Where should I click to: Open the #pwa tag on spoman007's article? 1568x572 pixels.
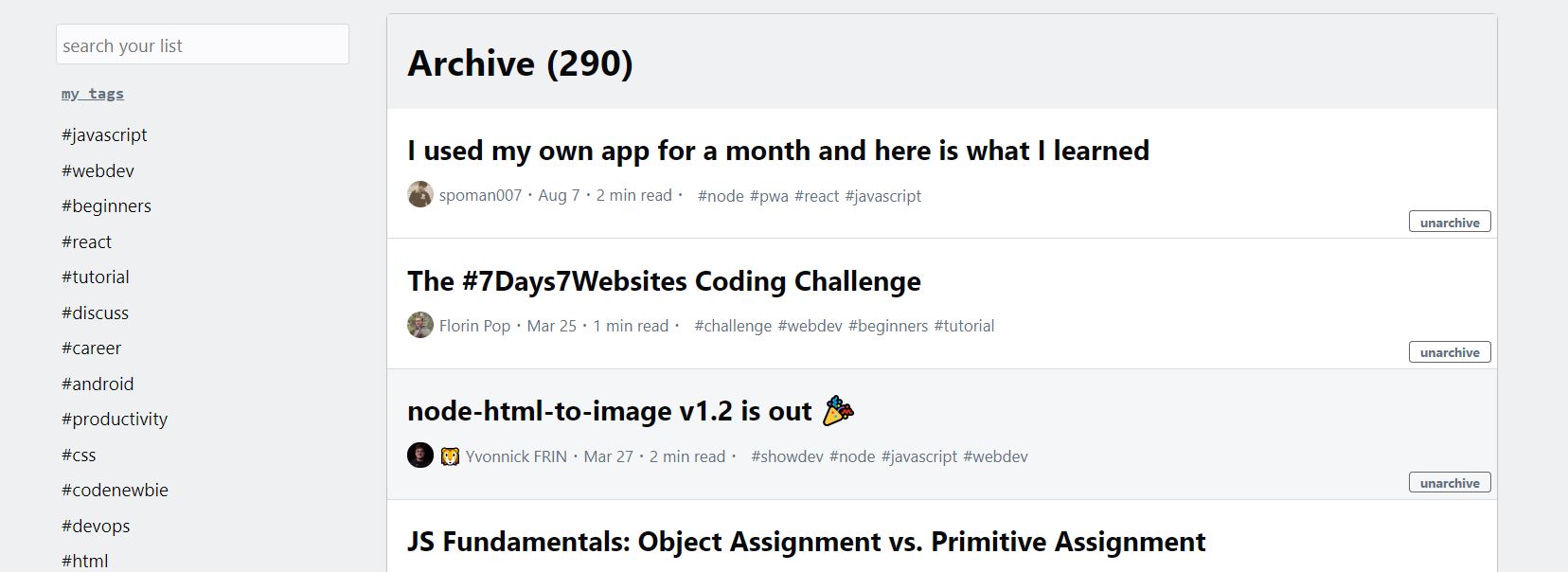(x=768, y=196)
